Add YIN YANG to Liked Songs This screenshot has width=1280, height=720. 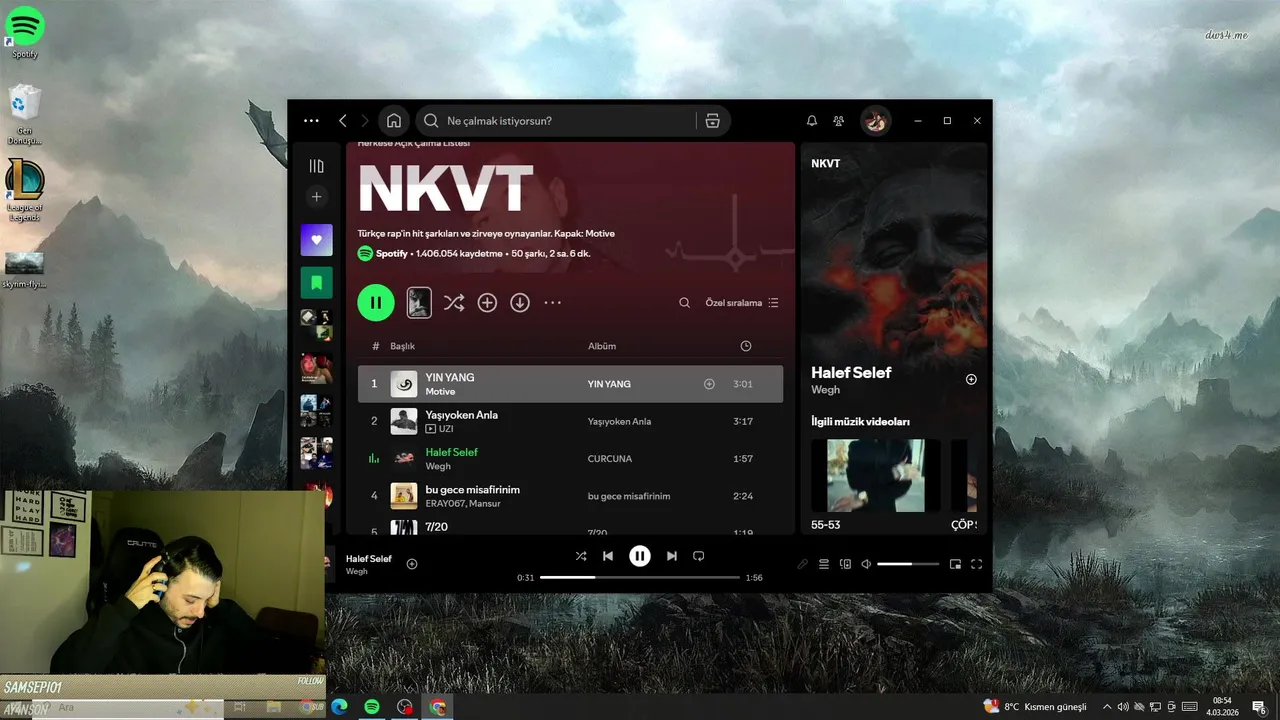point(709,384)
